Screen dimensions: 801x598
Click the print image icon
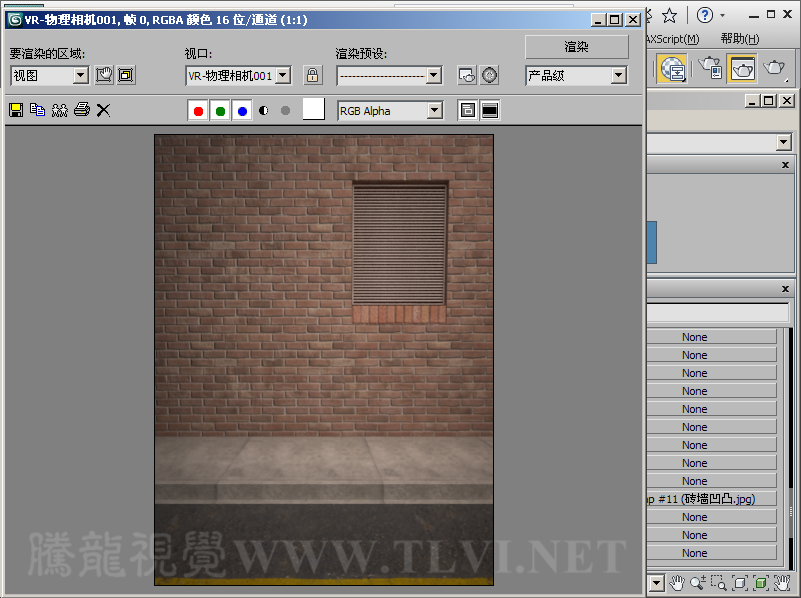click(82, 110)
